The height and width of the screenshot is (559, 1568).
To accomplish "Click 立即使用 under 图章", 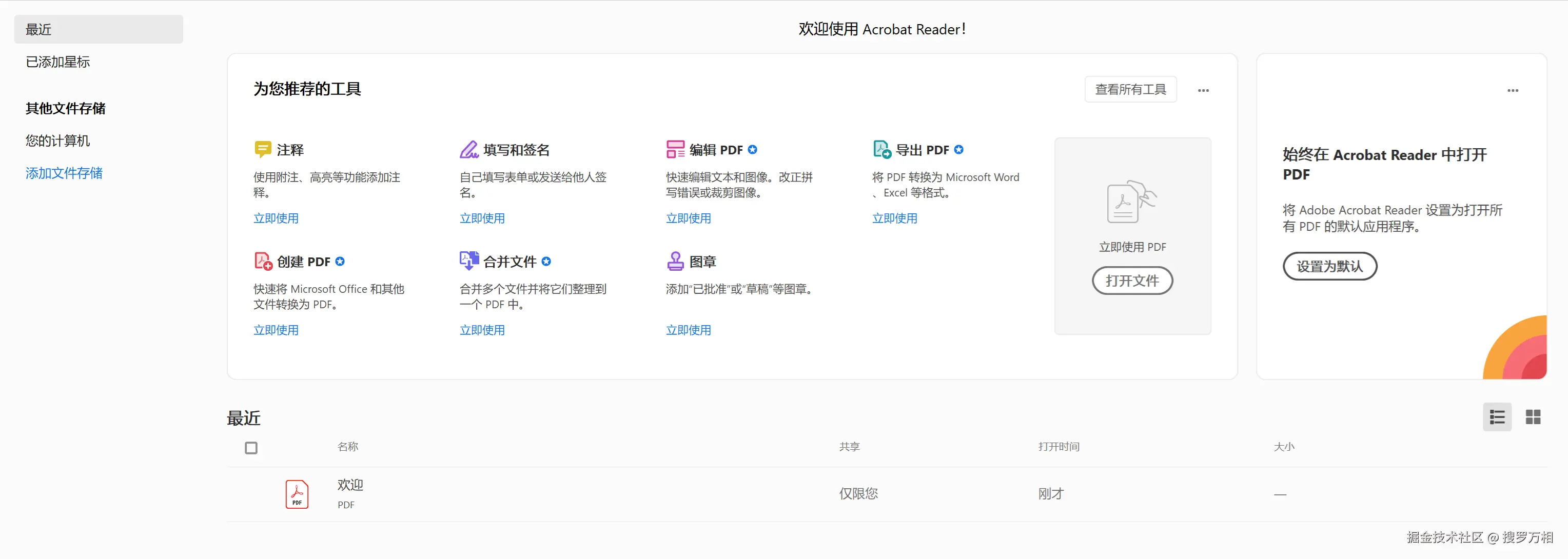I will (689, 330).
